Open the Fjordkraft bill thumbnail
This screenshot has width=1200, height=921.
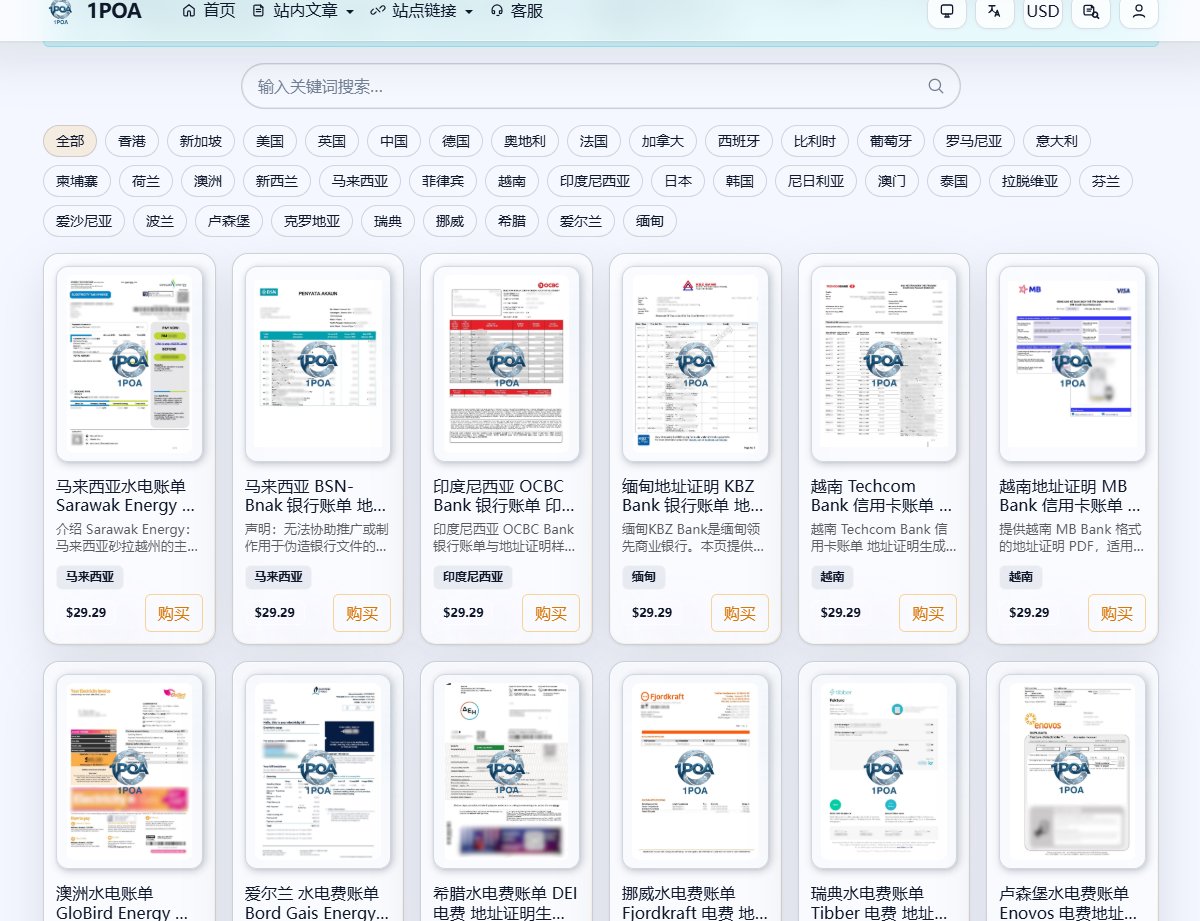[x=695, y=771]
